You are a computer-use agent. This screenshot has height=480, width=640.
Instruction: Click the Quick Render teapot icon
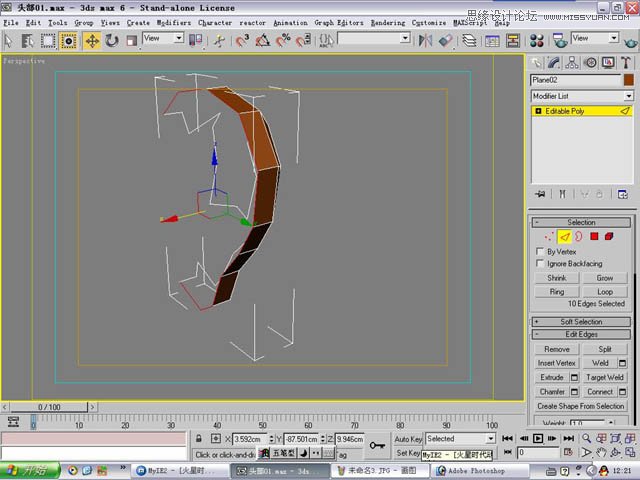(631, 42)
